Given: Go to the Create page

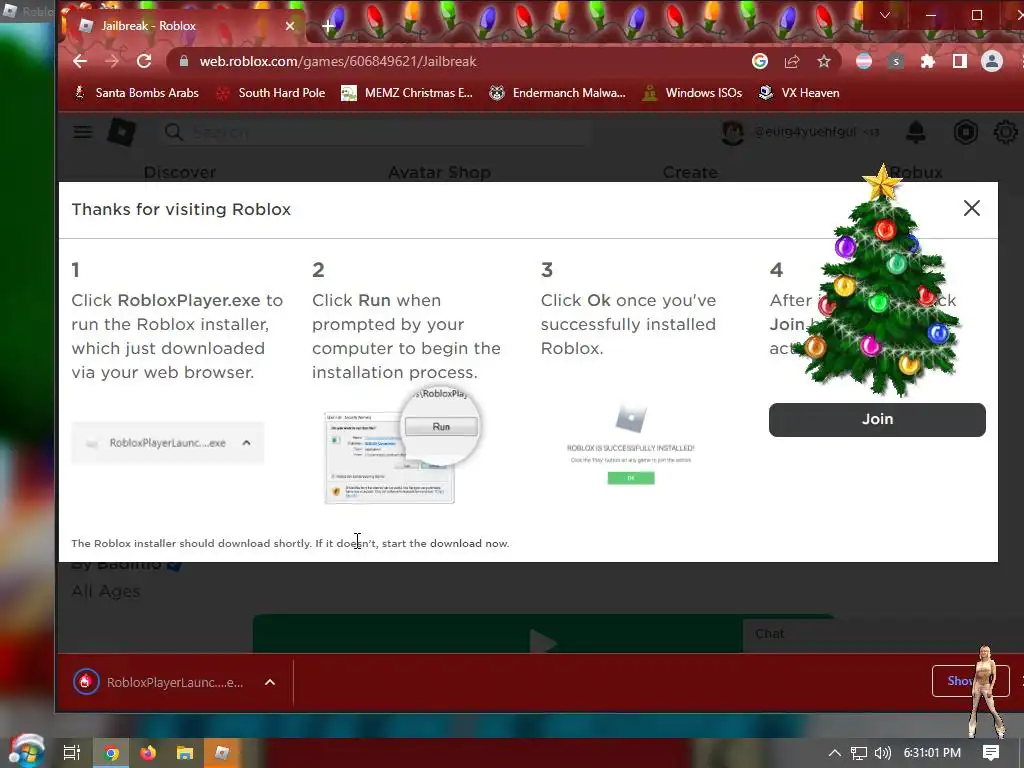Looking at the screenshot, I should (690, 172).
